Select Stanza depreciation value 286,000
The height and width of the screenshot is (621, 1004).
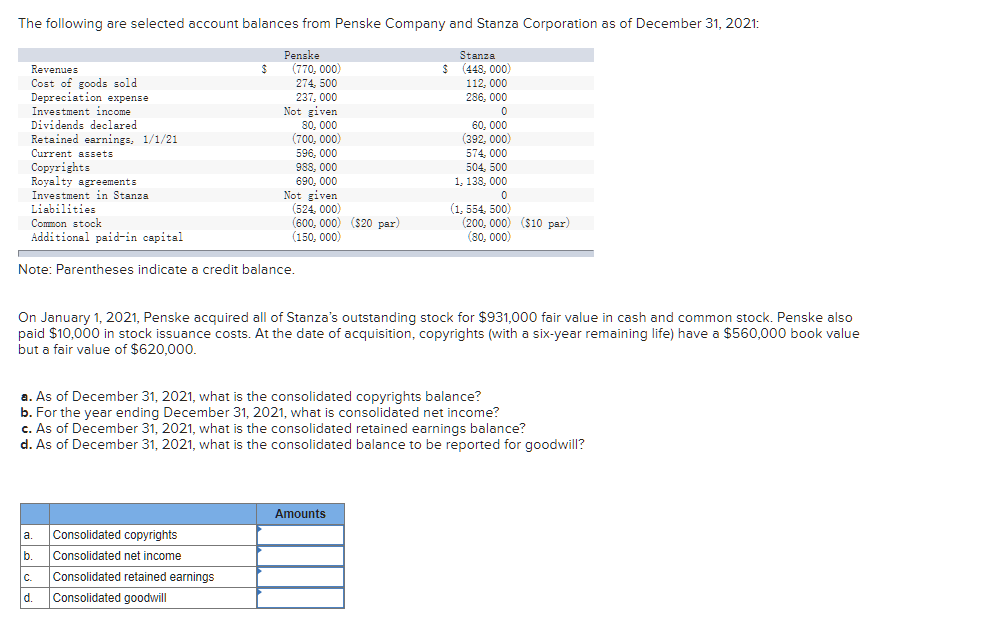point(487,97)
